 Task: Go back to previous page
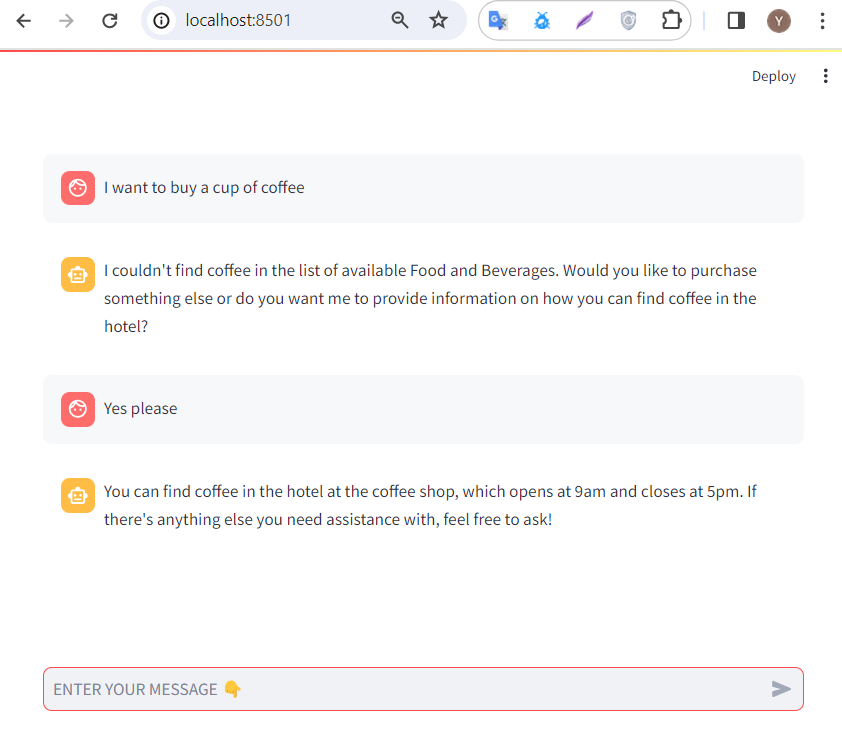pos(24,20)
